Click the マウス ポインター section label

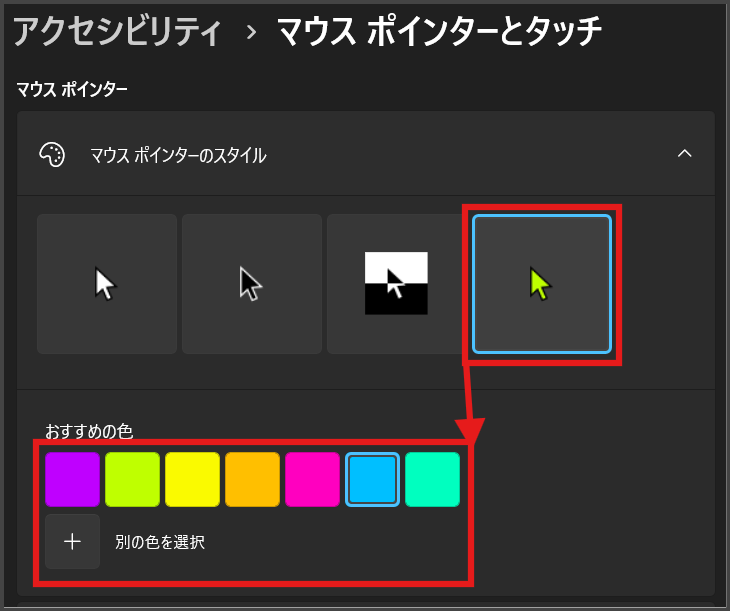[x=72, y=90]
